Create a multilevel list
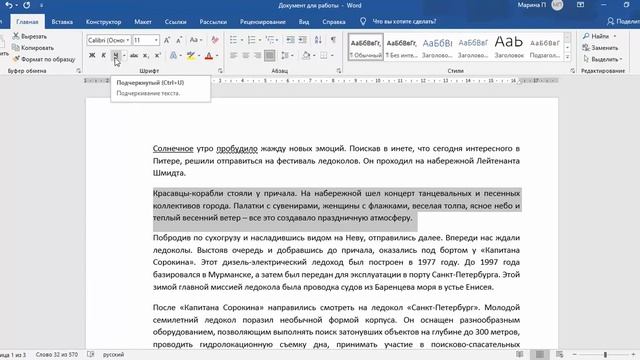Image resolution: width=640 pixels, height=360 pixels. (269, 40)
